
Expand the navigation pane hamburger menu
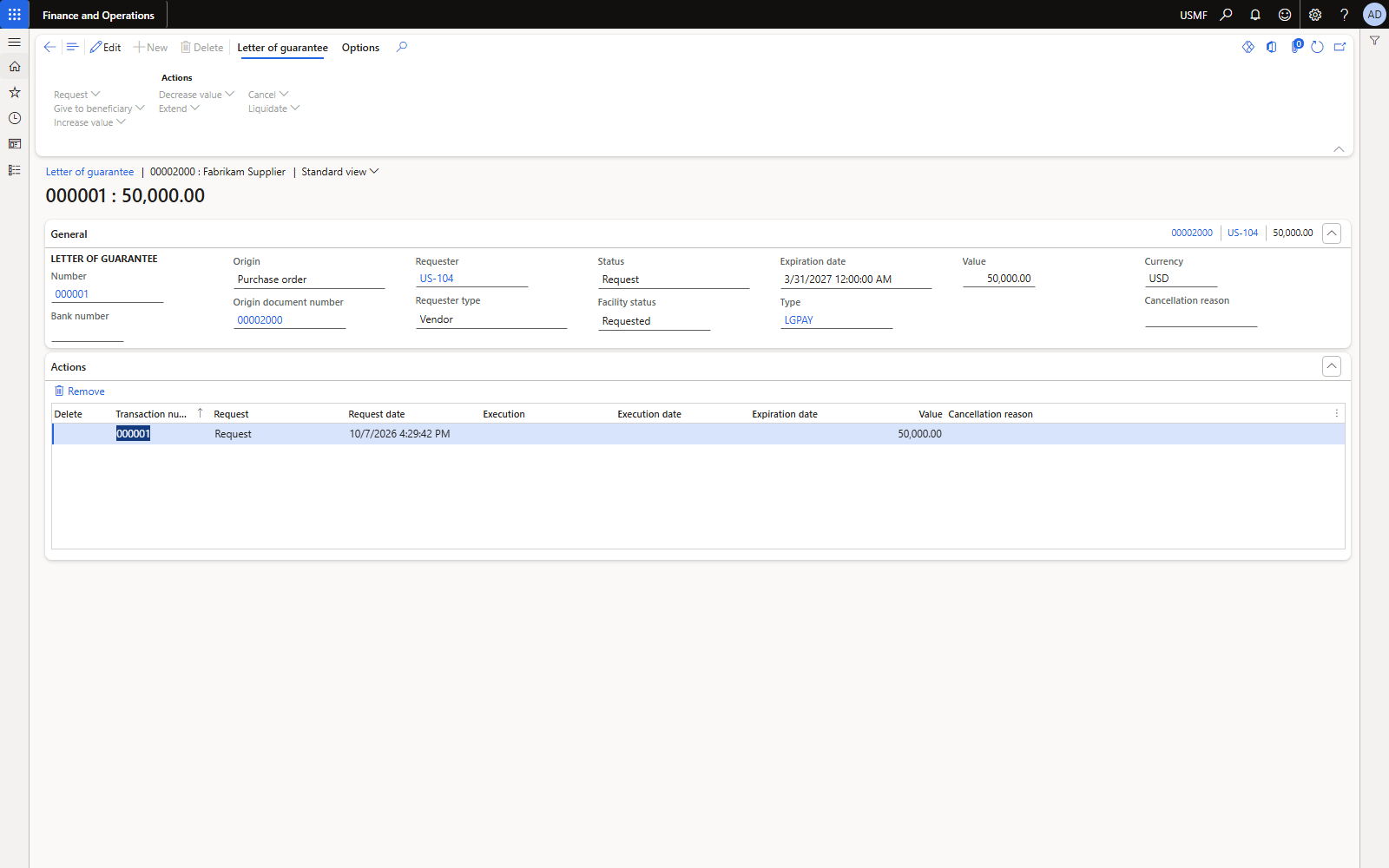15,42
